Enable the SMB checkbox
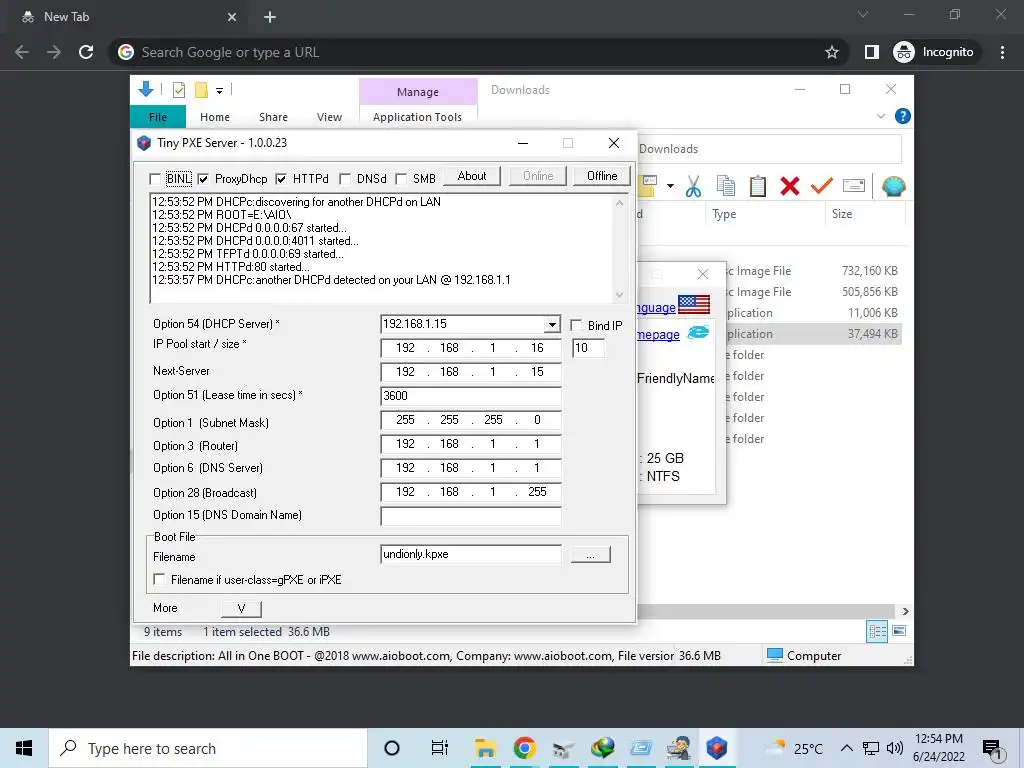The height and width of the screenshot is (768, 1024). (x=401, y=179)
